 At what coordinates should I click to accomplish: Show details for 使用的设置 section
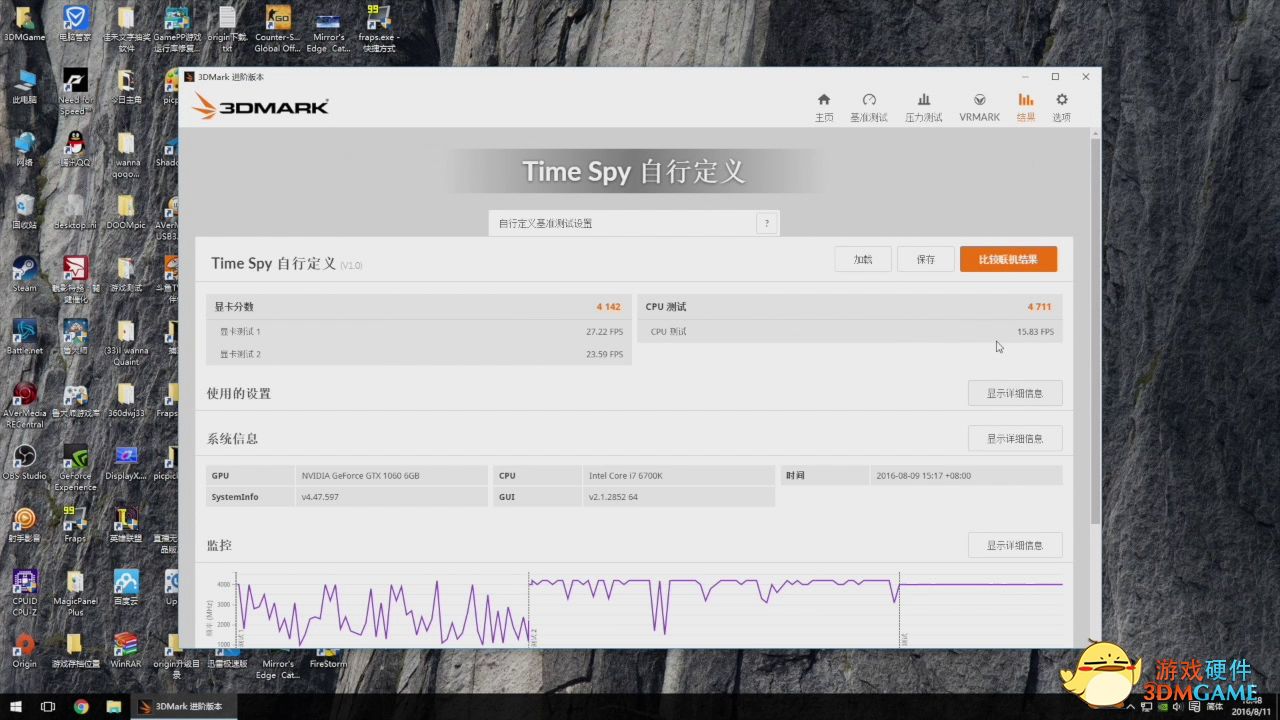[x=1015, y=393]
